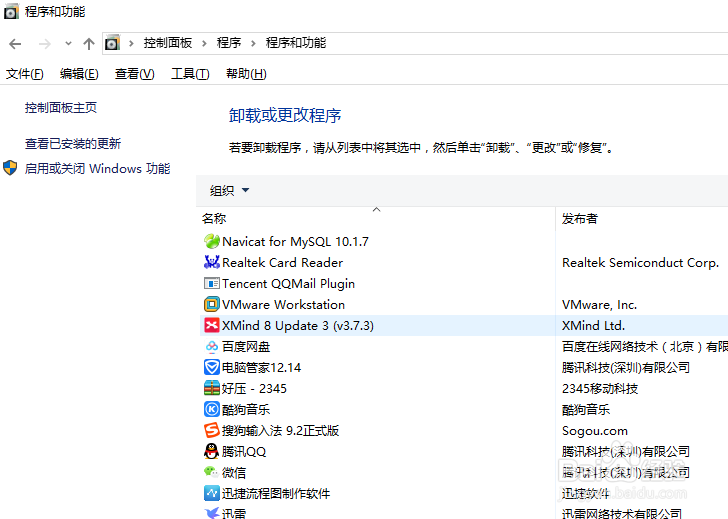Go up one level with up arrow
The width and height of the screenshot is (728, 519).
(x=89, y=44)
